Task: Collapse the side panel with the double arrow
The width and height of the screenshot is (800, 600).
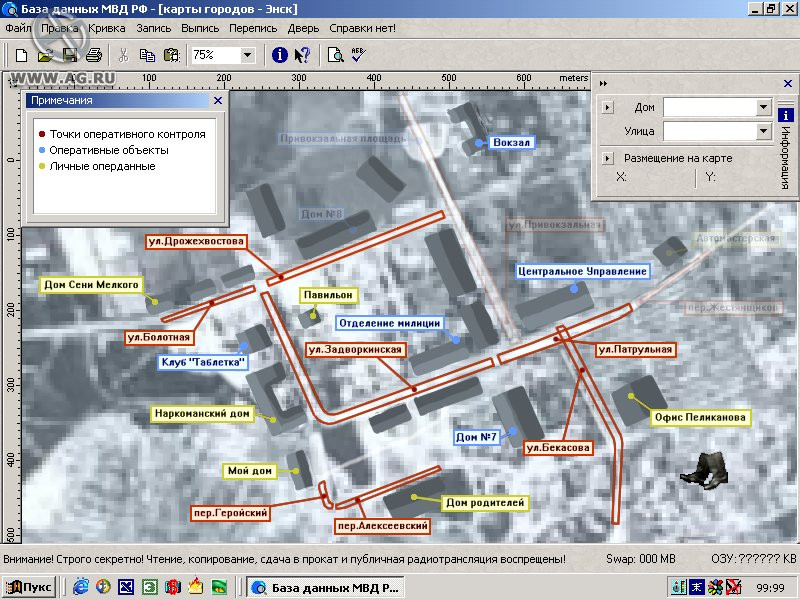Action: coord(604,83)
